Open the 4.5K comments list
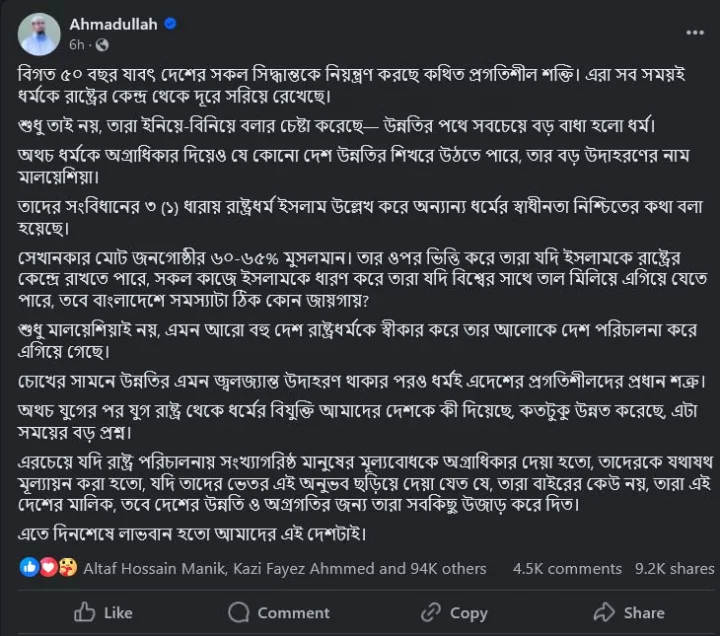Screen dimensions: 720x636 567,568
